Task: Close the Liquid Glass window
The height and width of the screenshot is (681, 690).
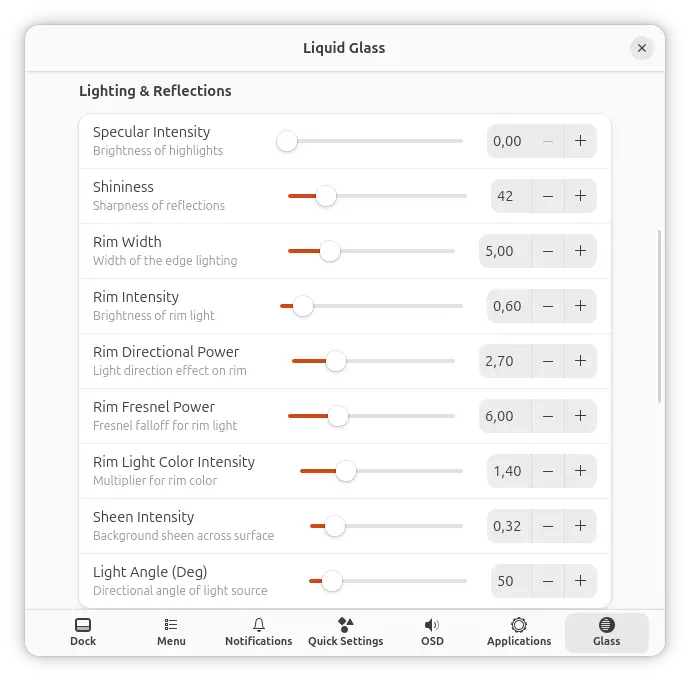Action: point(642,48)
